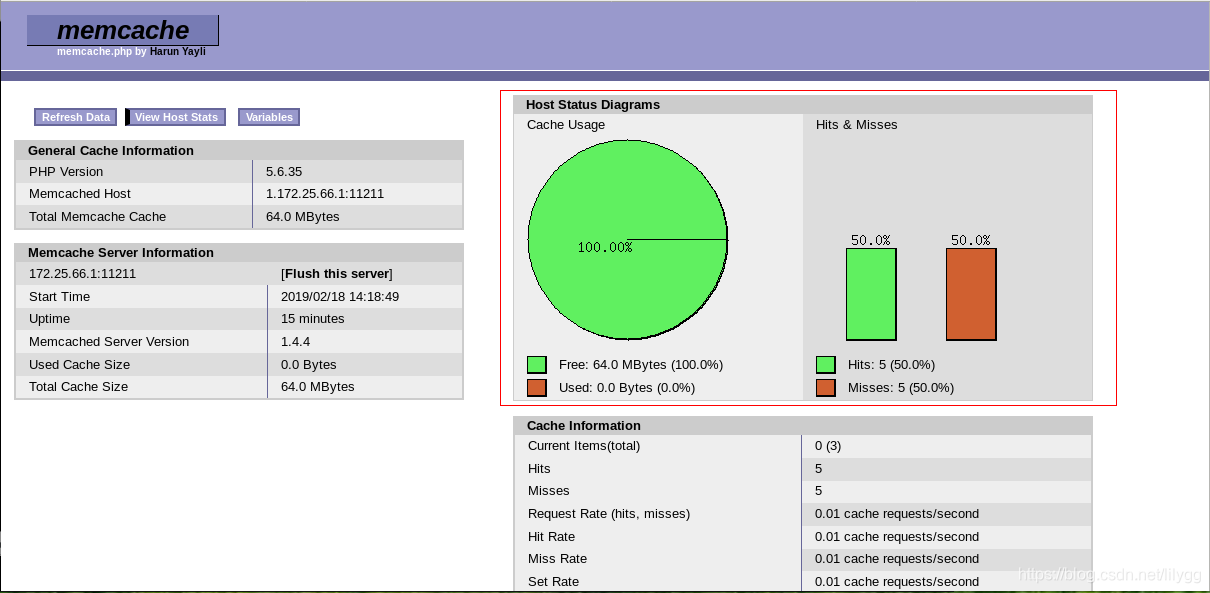Select server address 172.25.66.1:11211
The height and width of the screenshot is (593, 1210).
82,274
